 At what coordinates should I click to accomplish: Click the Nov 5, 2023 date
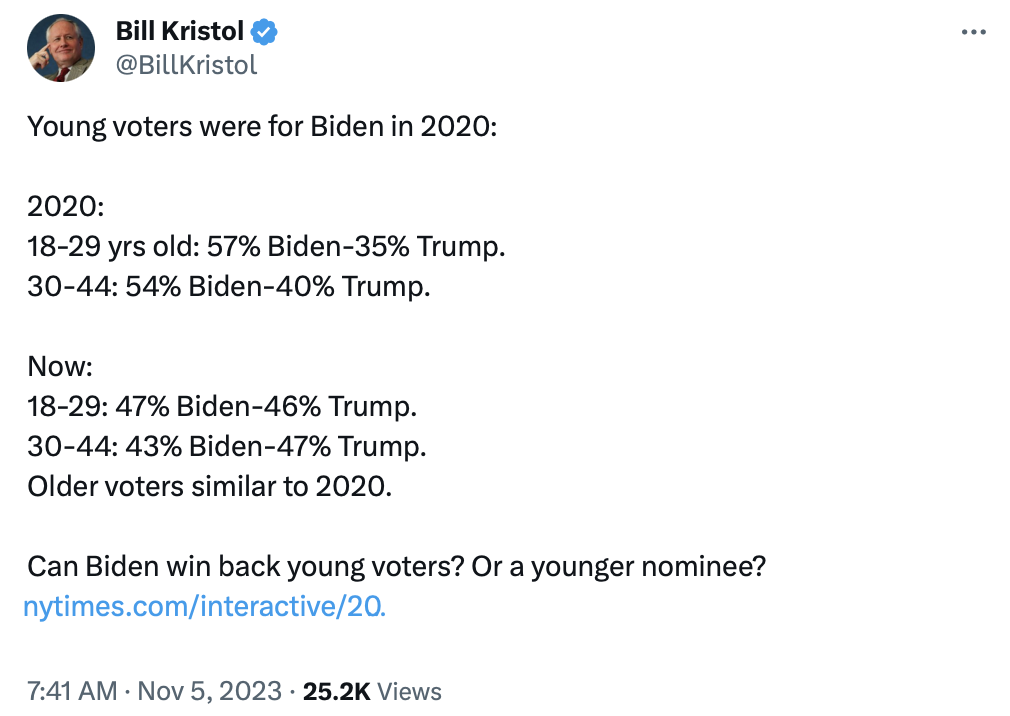[209, 691]
